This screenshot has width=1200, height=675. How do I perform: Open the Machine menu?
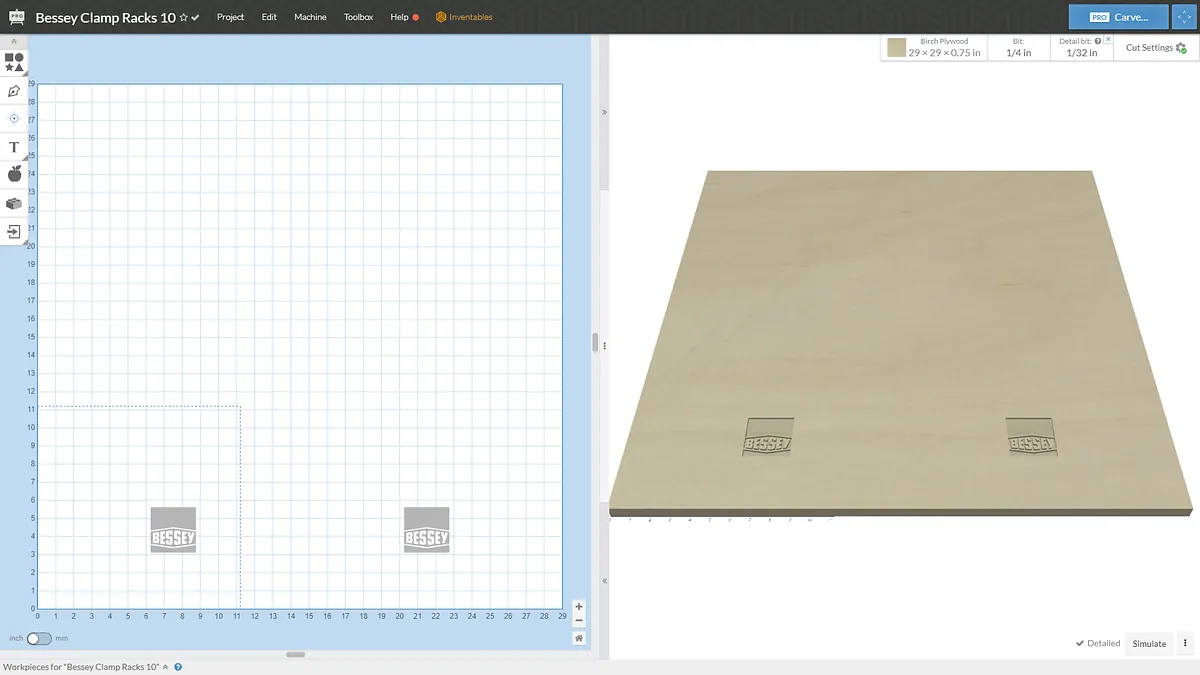(310, 17)
